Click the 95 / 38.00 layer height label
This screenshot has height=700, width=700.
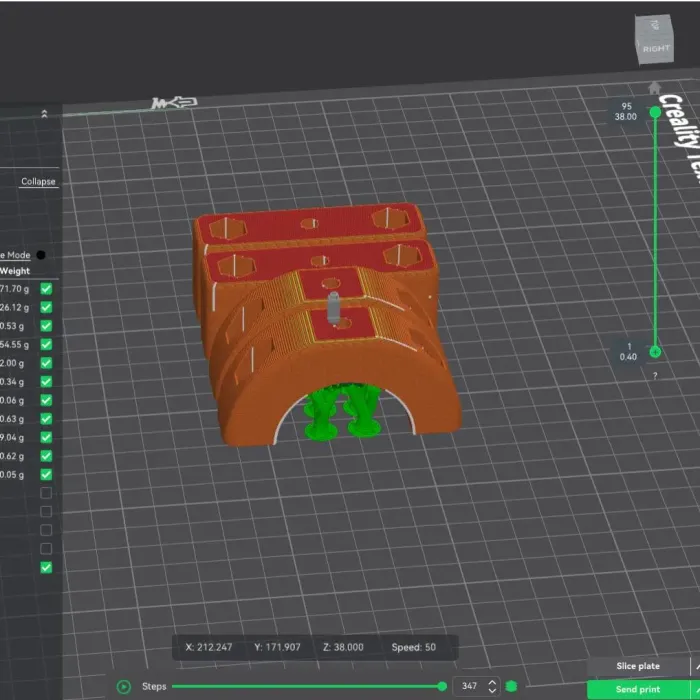[626, 112]
